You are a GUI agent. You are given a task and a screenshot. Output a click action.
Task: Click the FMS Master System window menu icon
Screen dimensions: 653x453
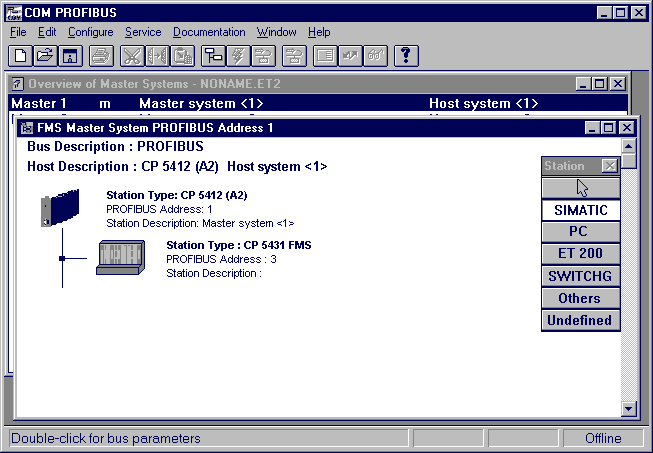point(27,128)
